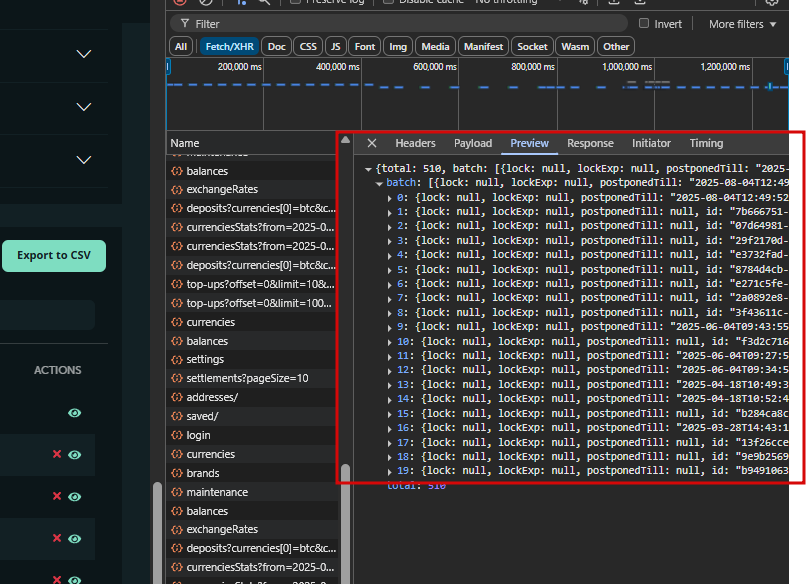This screenshot has width=806, height=584.
Task: Click the {} icon beside the addresses/ request
Action: click(x=177, y=397)
